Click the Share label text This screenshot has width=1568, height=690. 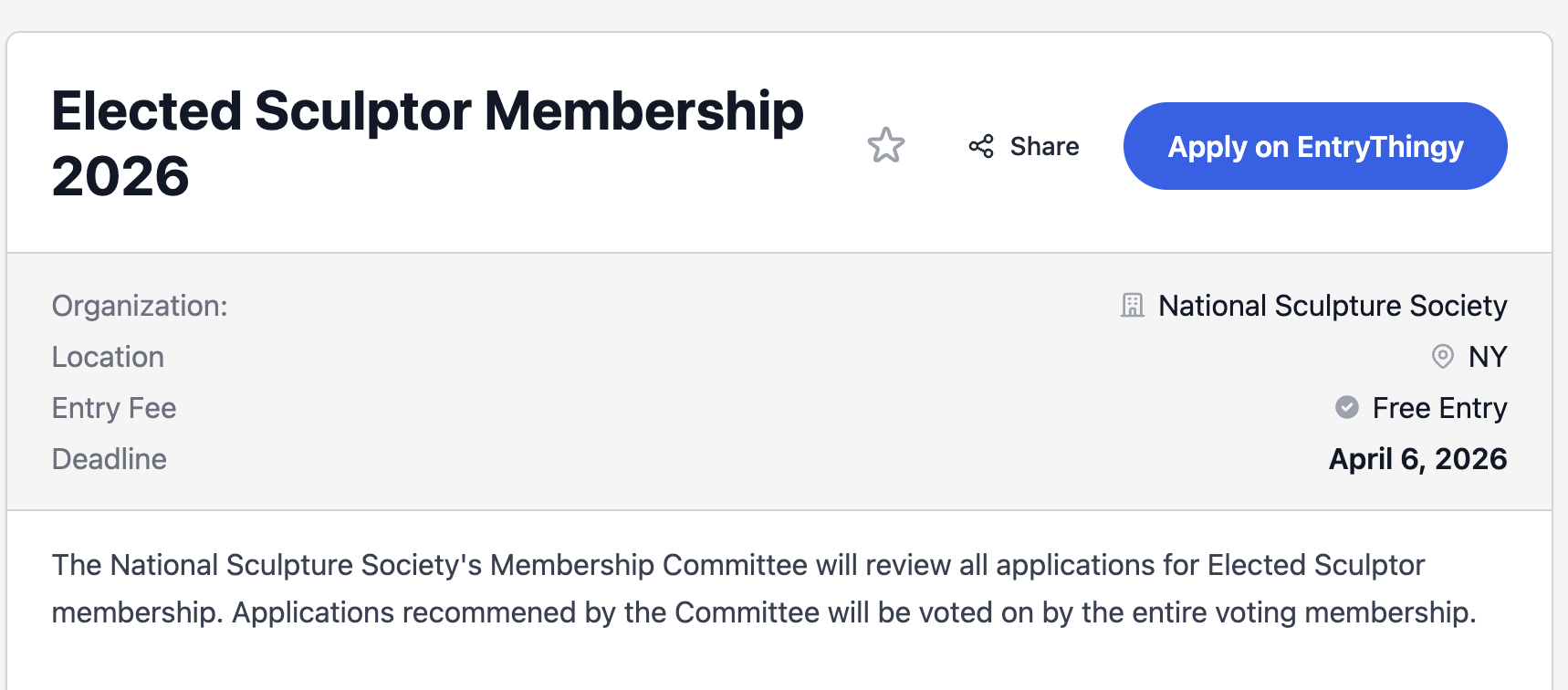point(1044,146)
